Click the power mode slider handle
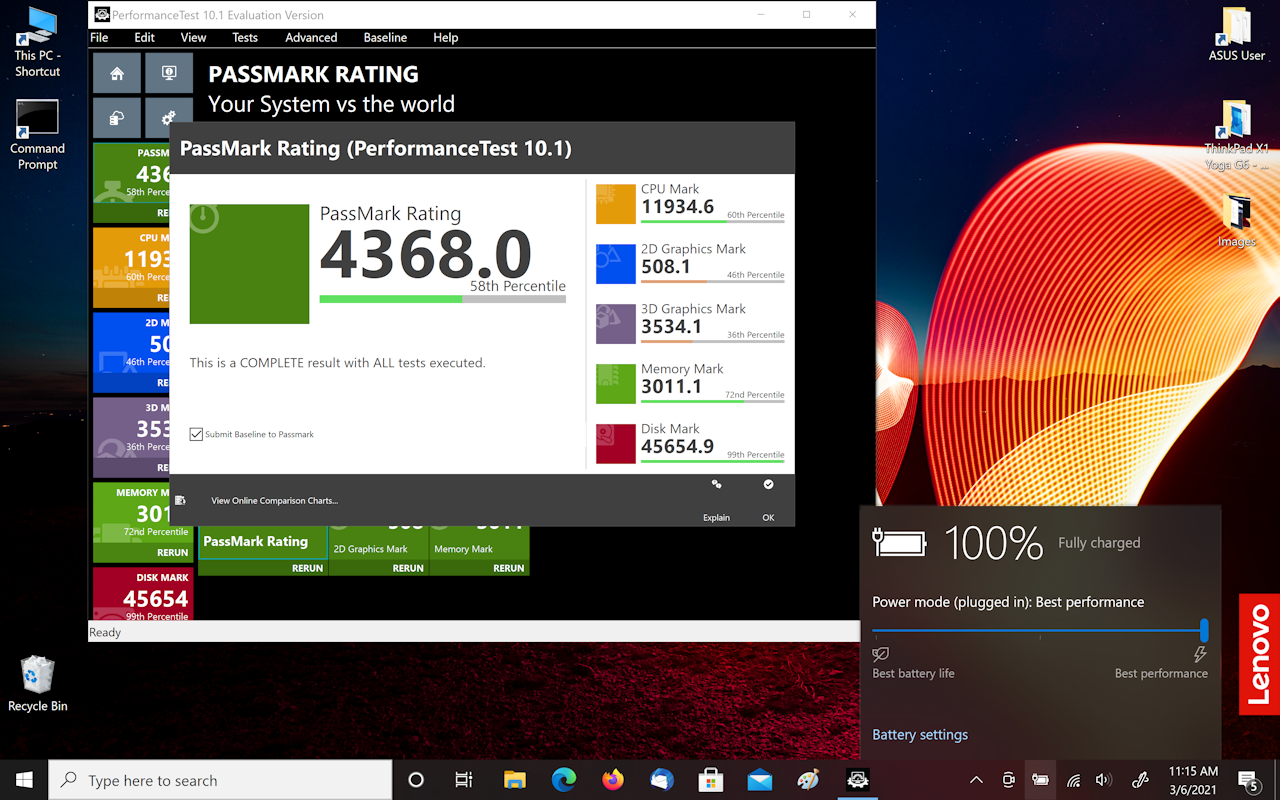The height and width of the screenshot is (800, 1280). point(1204,630)
